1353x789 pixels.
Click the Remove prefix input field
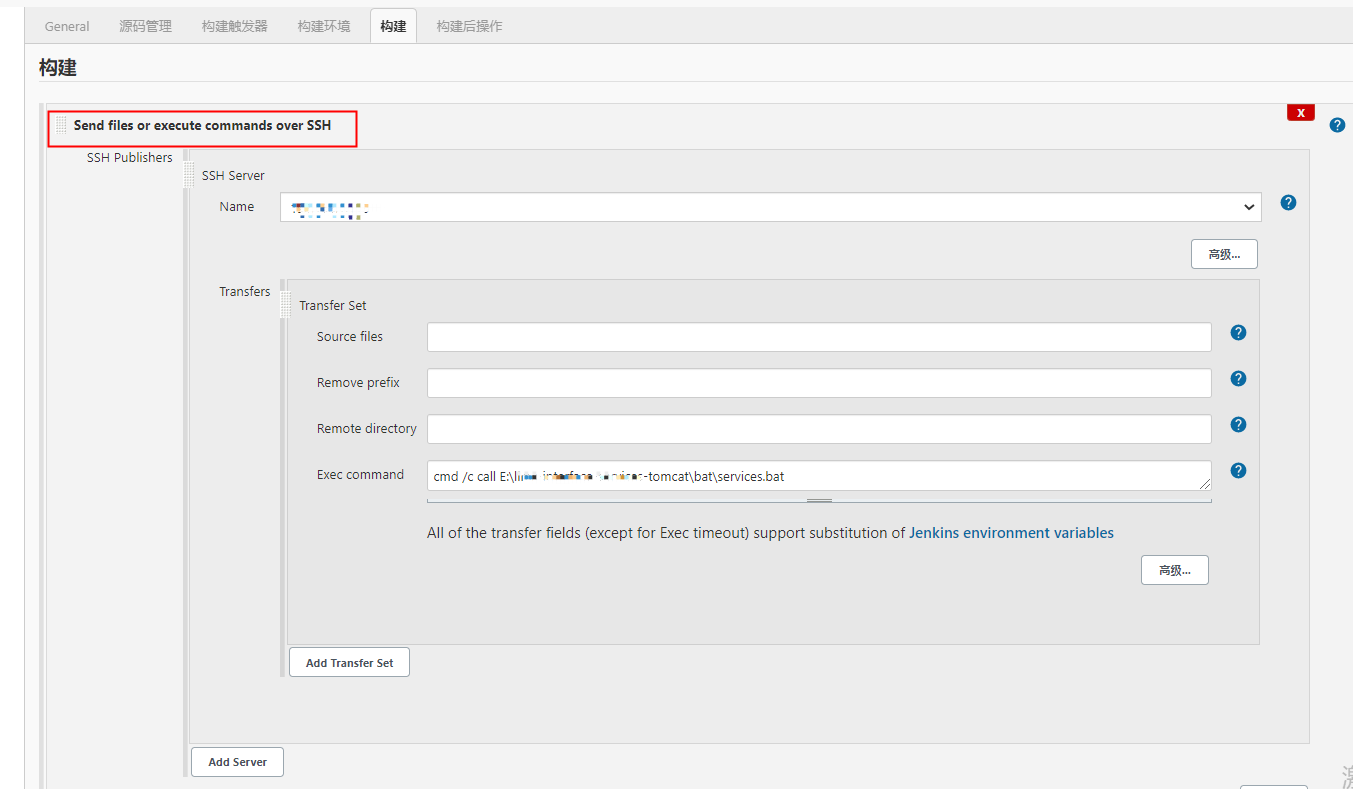(819, 383)
